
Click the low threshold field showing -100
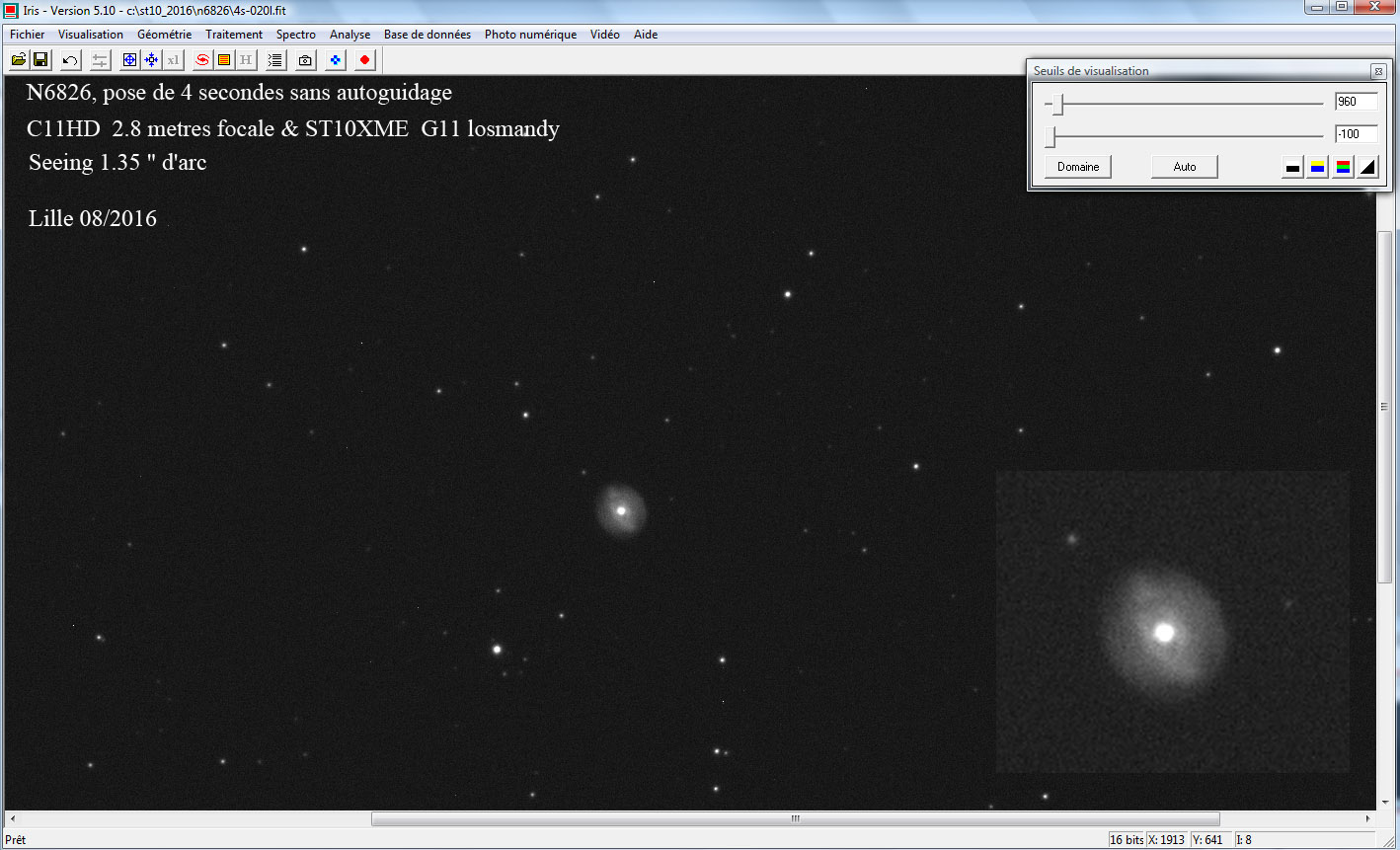click(x=1356, y=134)
